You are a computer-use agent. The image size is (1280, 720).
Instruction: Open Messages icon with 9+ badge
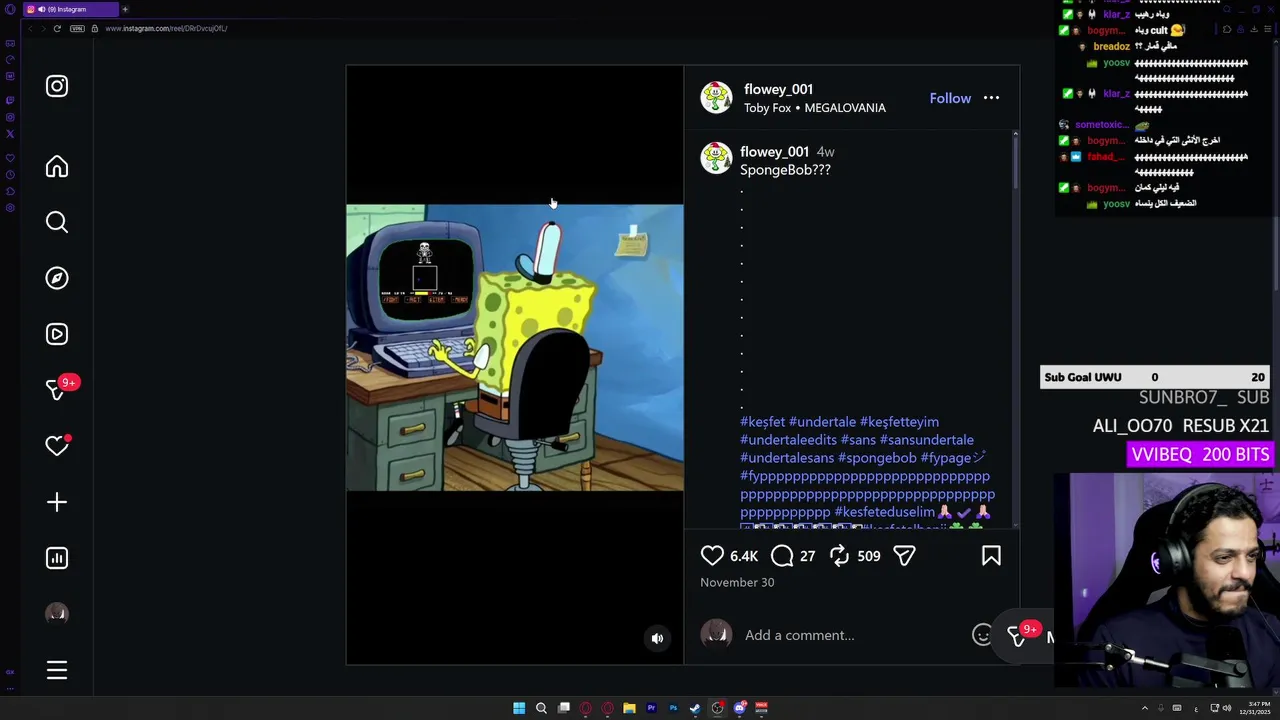click(57, 390)
